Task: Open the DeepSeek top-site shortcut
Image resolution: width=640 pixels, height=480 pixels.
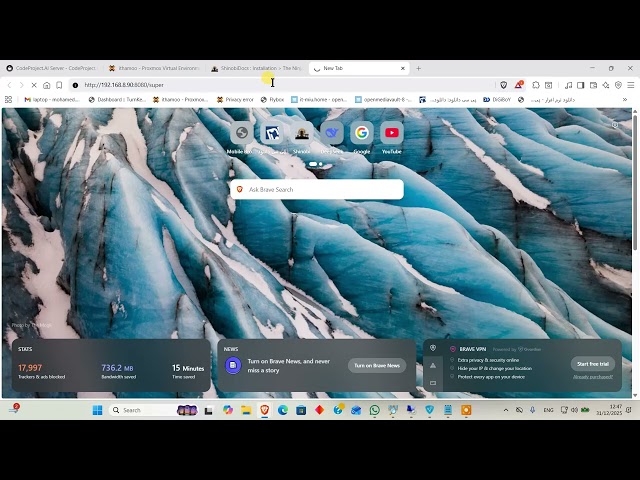Action: pos(331,133)
